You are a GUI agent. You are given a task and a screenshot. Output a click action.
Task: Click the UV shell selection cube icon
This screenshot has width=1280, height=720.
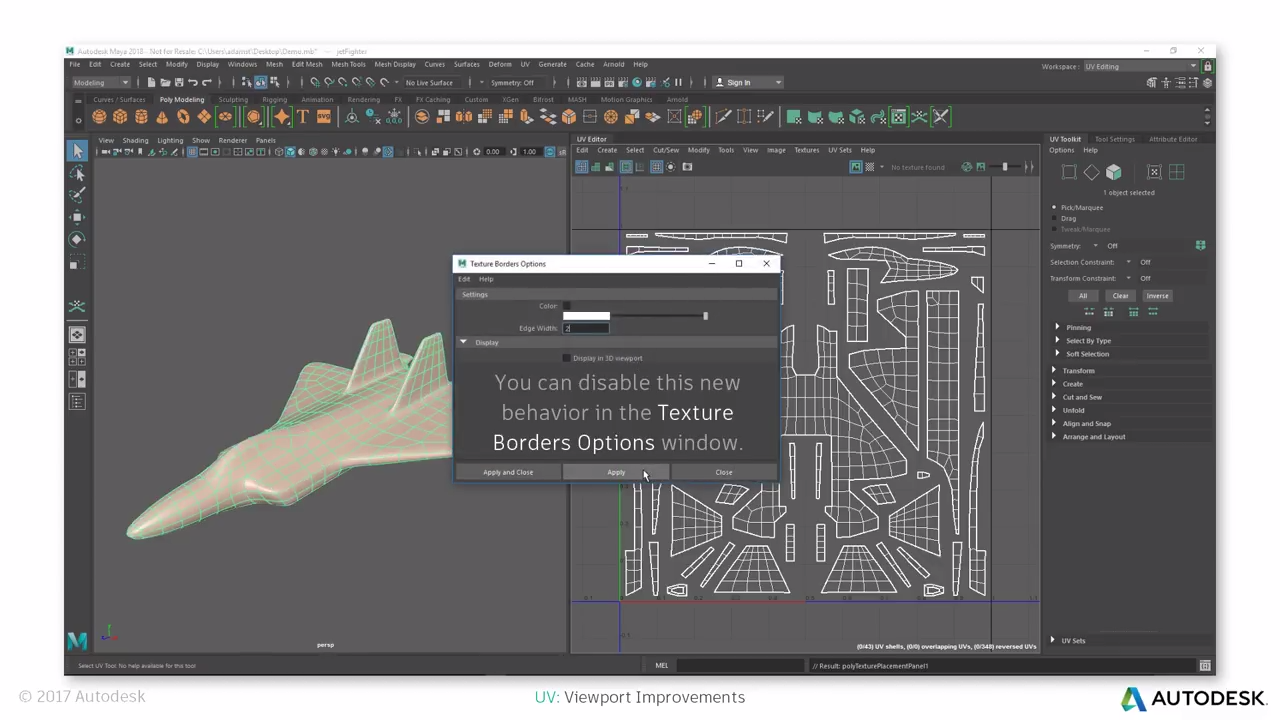[1113, 172]
